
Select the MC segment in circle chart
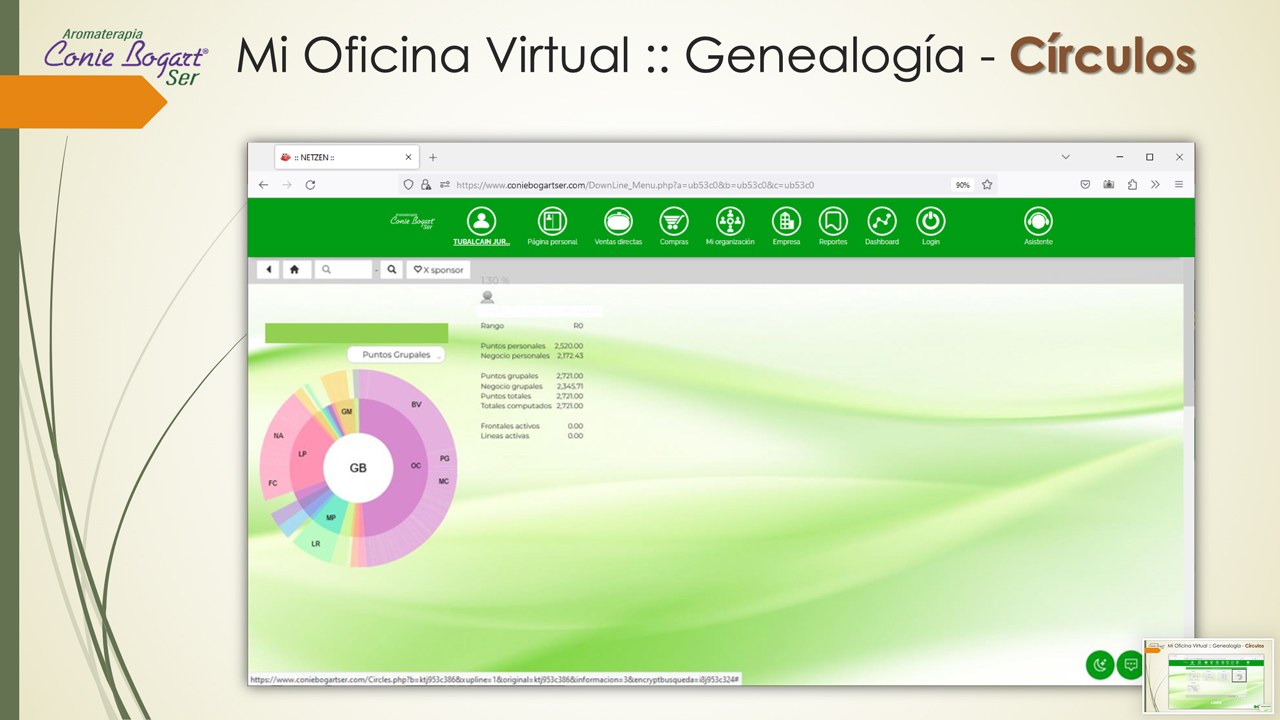pyautogui.click(x=443, y=482)
